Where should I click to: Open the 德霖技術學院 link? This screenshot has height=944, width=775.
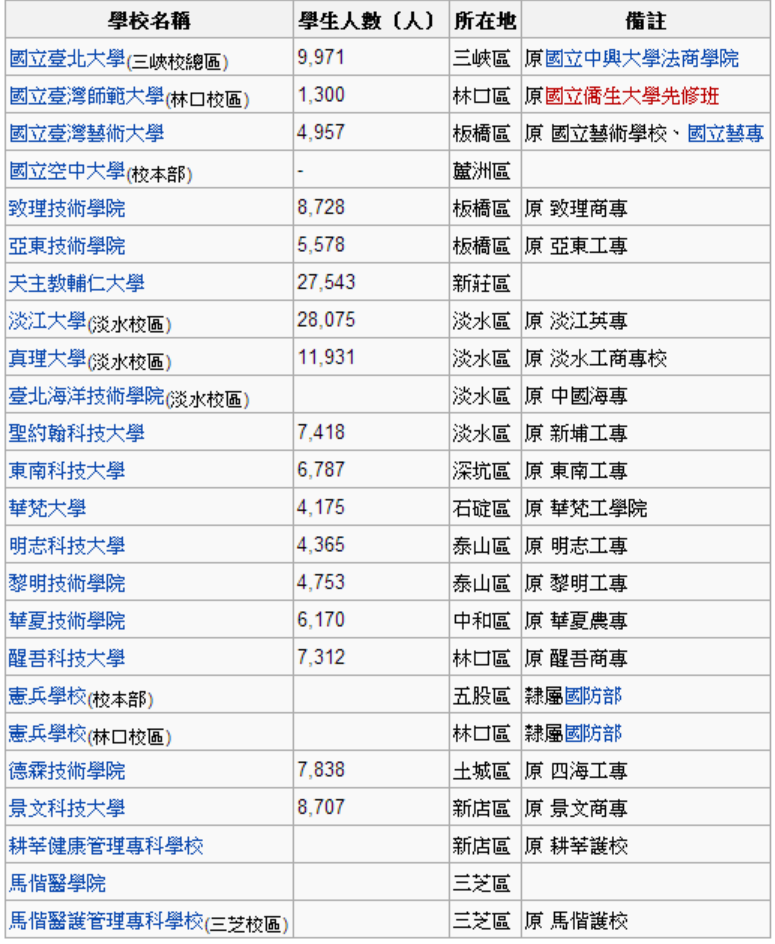(x=67, y=771)
